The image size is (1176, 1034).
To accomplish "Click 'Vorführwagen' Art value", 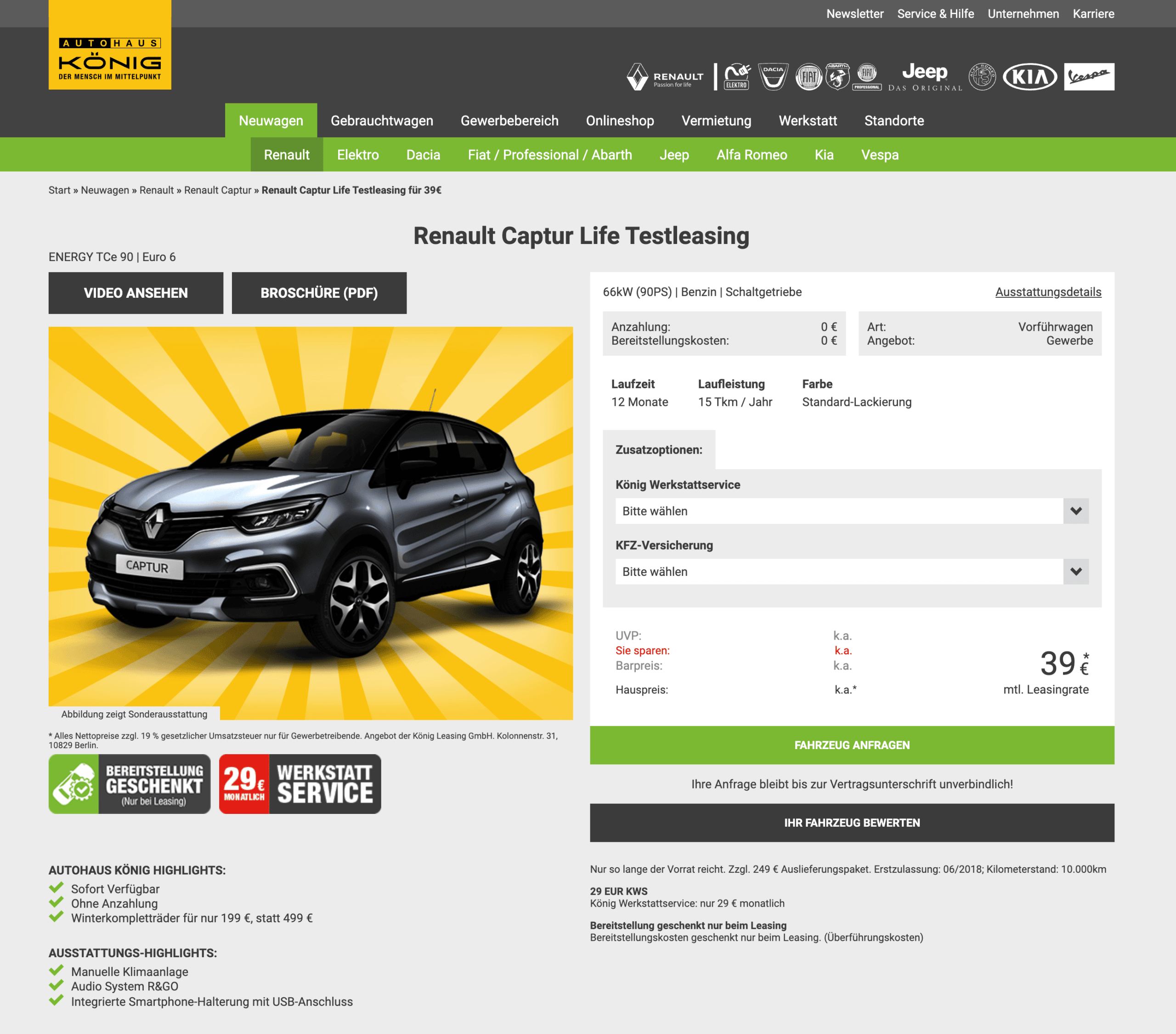I will click(x=1055, y=326).
